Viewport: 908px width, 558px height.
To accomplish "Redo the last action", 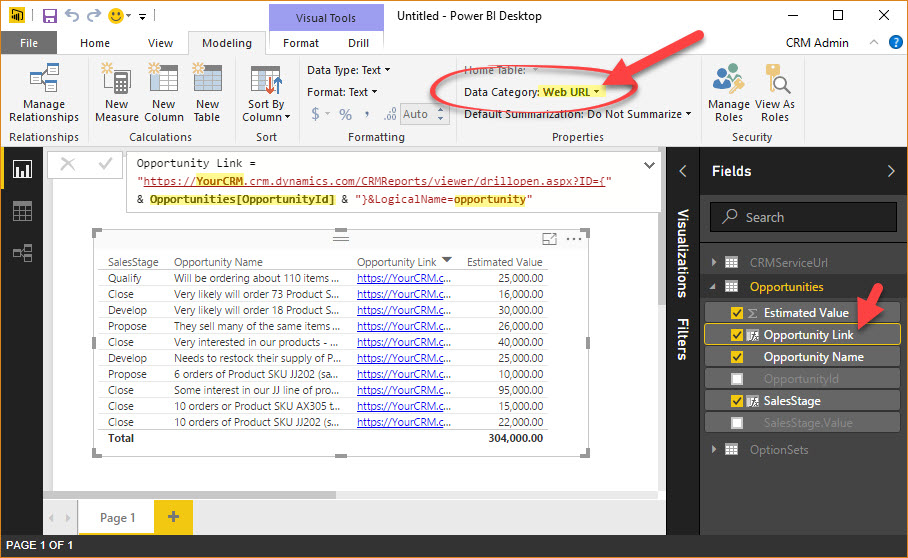I will [x=93, y=16].
